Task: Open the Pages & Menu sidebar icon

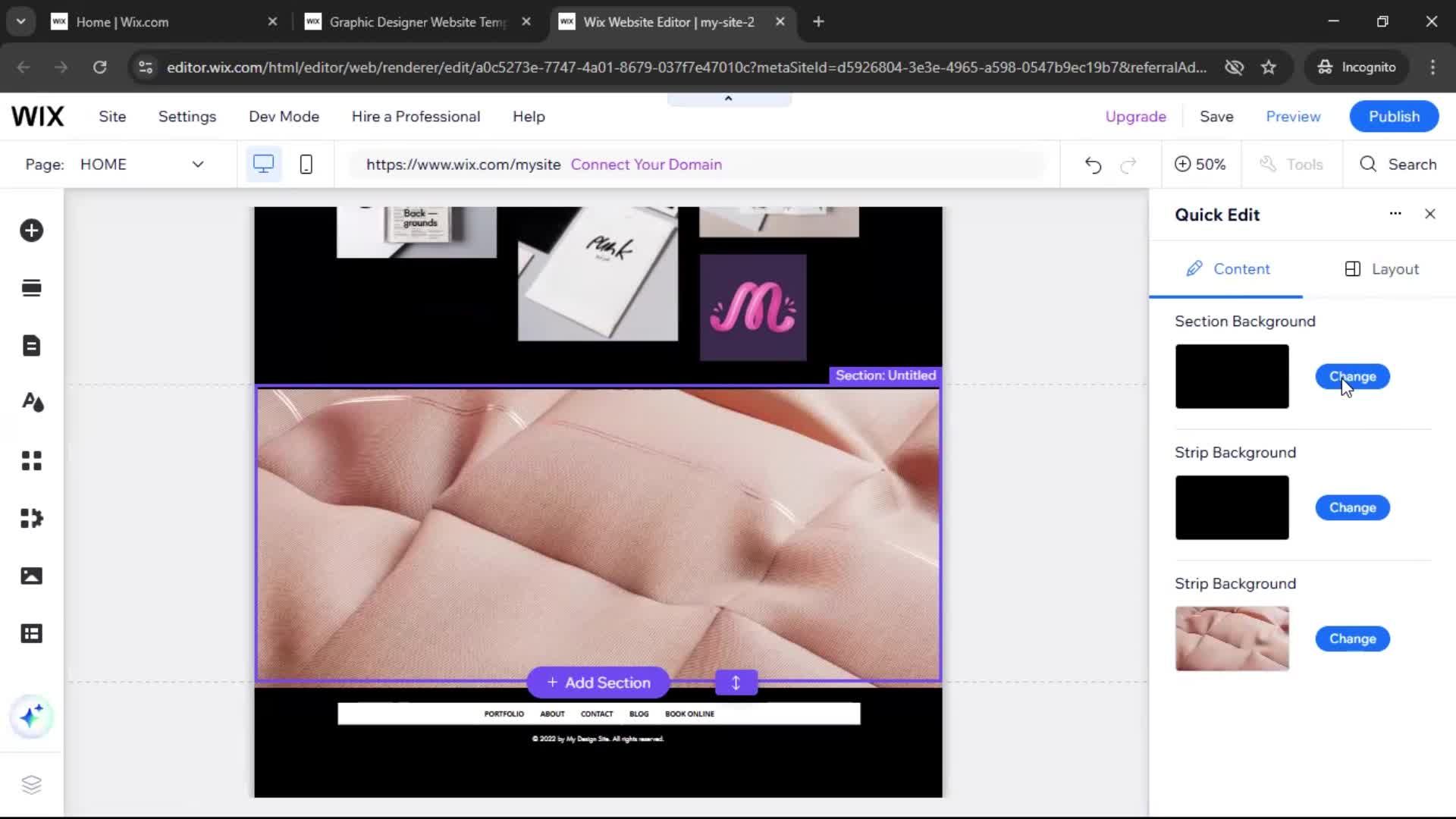Action: coord(31,346)
